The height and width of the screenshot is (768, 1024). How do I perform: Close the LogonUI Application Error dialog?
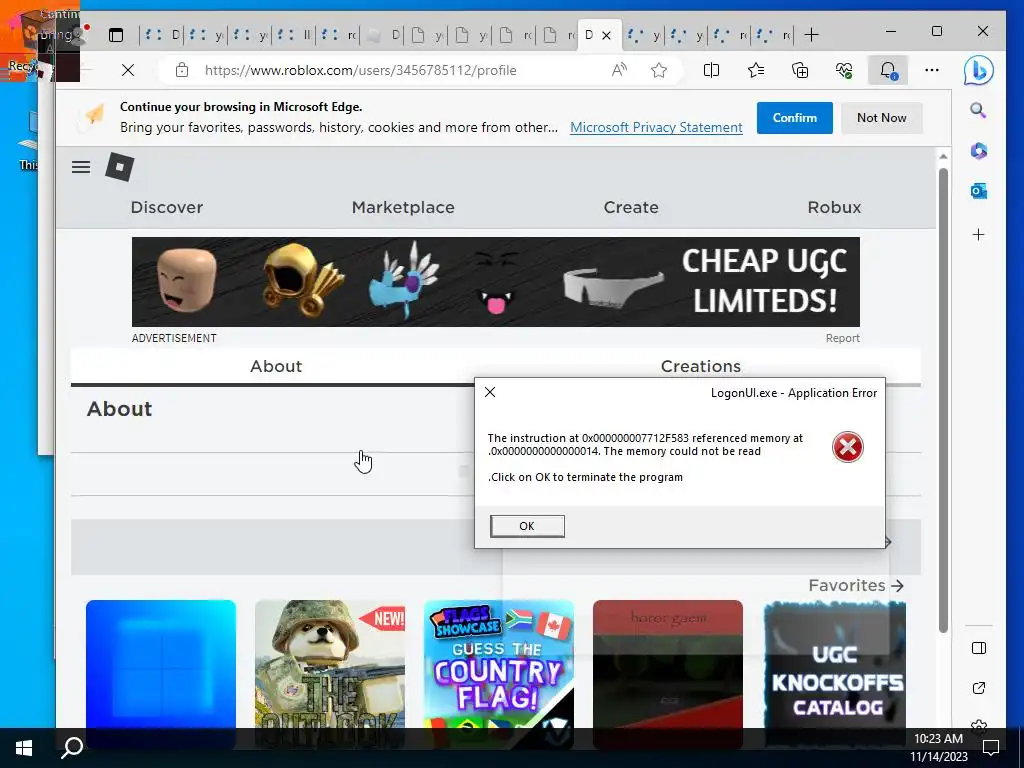[490, 392]
